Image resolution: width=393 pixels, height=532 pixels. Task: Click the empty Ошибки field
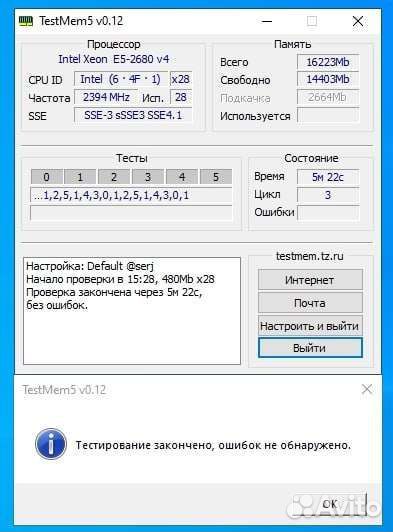pyautogui.click(x=328, y=212)
